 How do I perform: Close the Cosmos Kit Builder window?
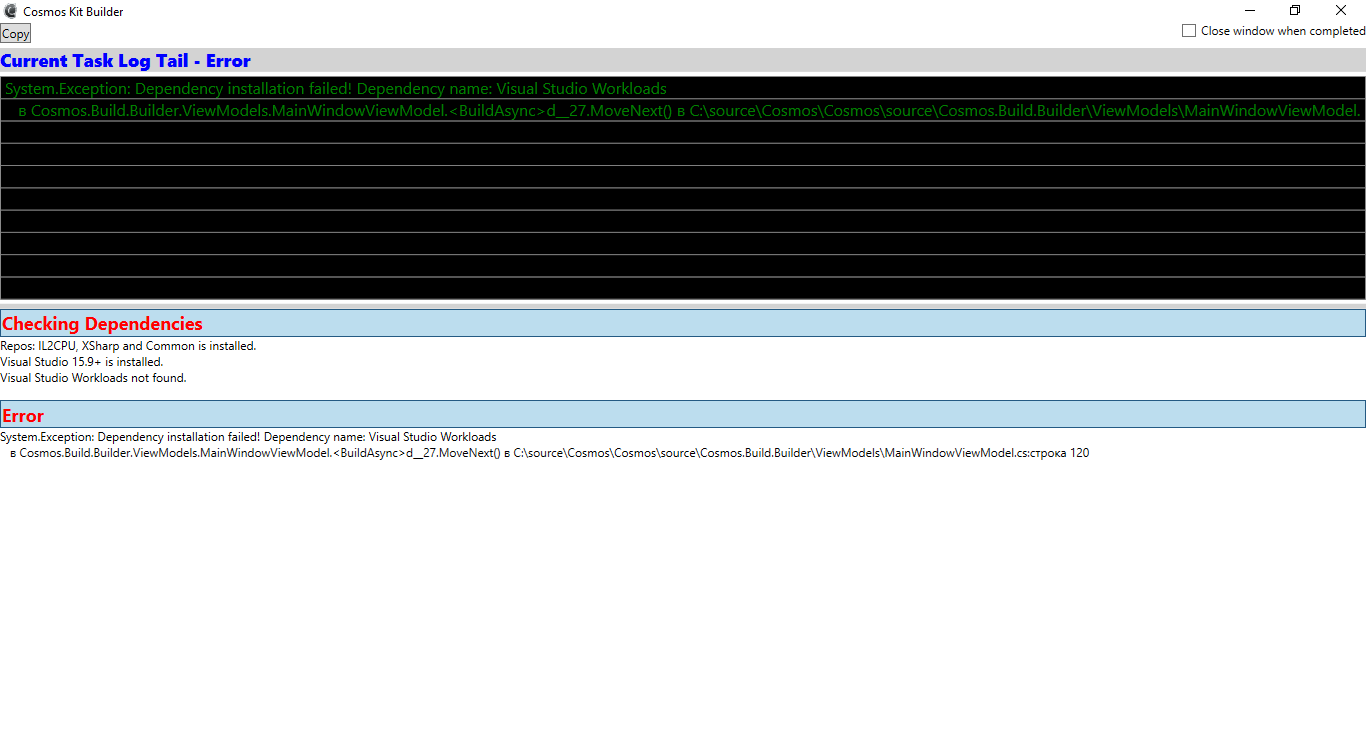click(x=1341, y=10)
